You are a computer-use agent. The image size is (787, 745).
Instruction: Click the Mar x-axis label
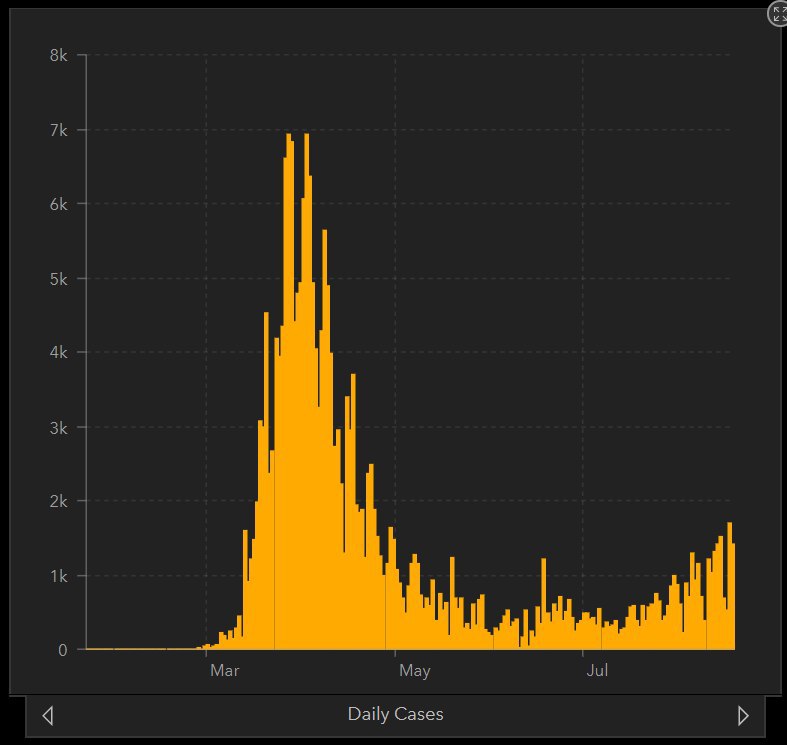(225, 670)
